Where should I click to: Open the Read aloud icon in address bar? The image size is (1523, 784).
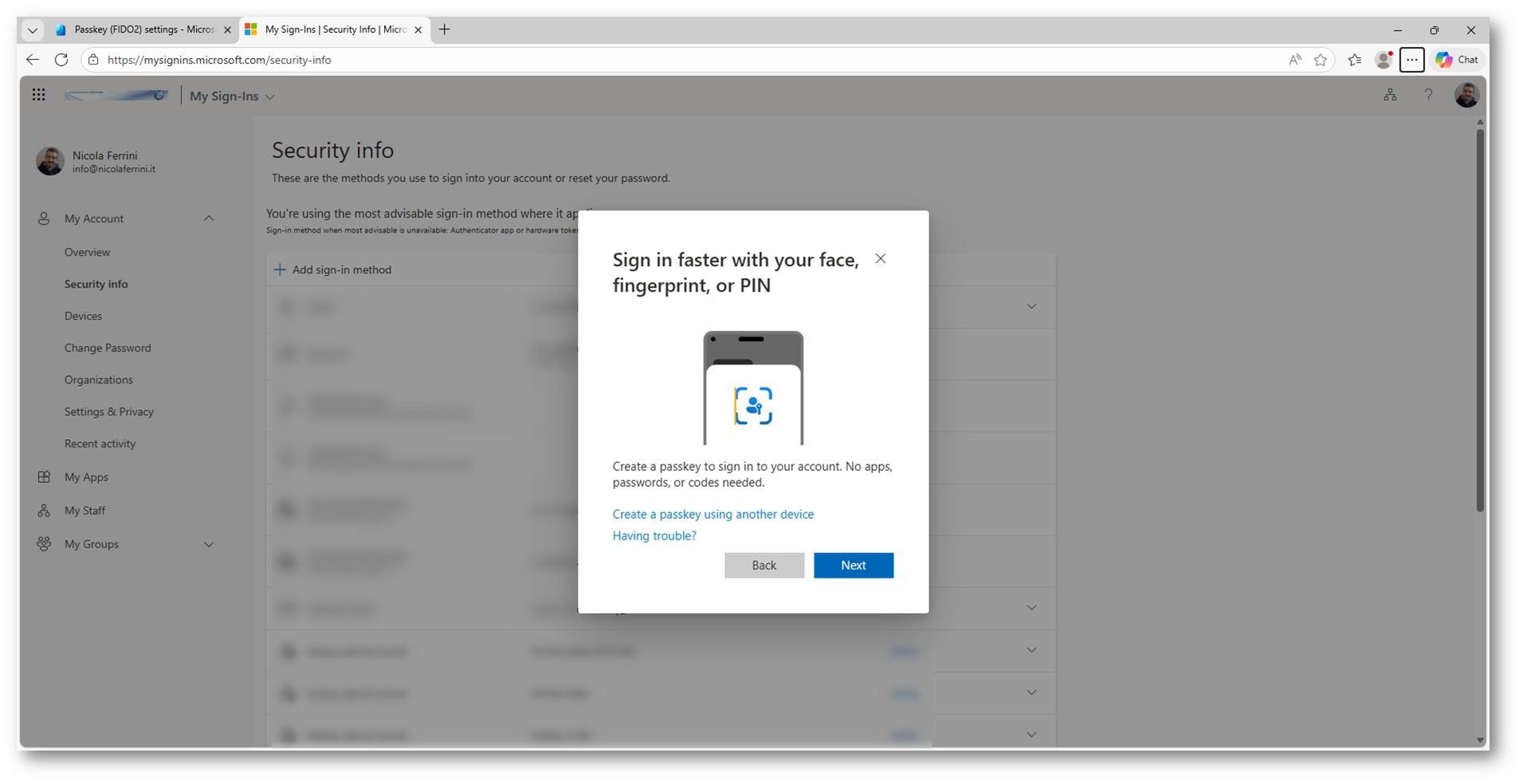(x=1295, y=60)
